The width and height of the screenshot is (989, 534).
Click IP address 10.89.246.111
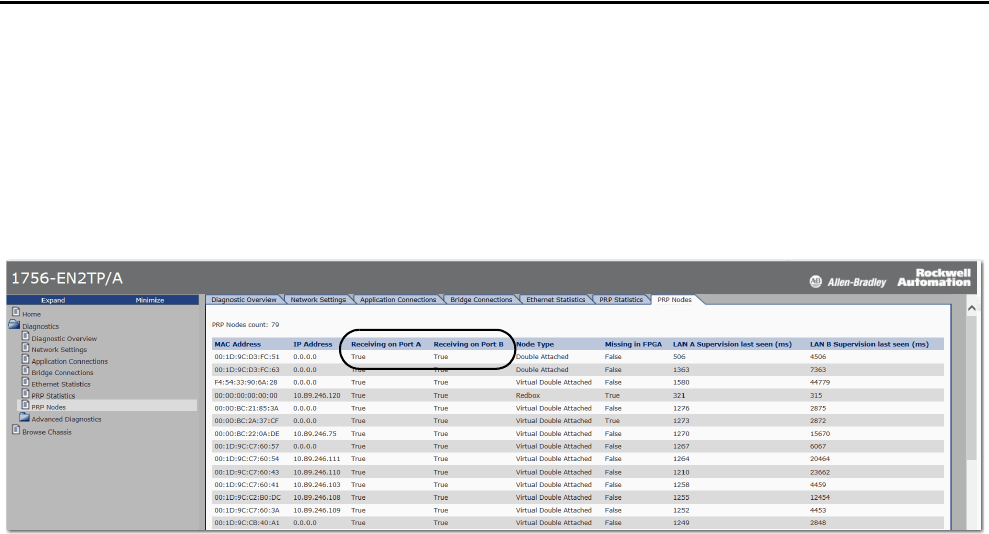(317, 459)
